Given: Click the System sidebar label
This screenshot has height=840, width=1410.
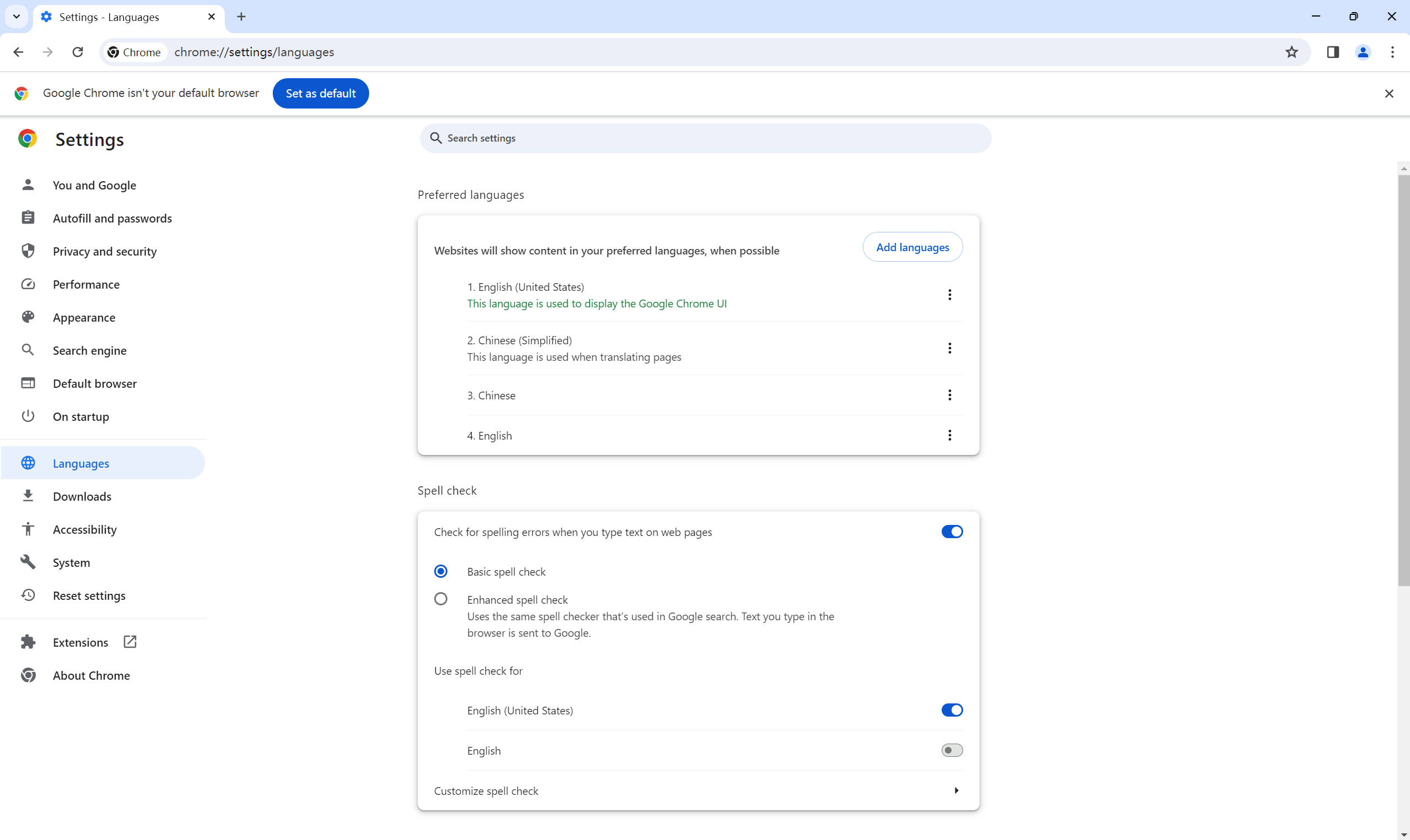Looking at the screenshot, I should point(71,562).
